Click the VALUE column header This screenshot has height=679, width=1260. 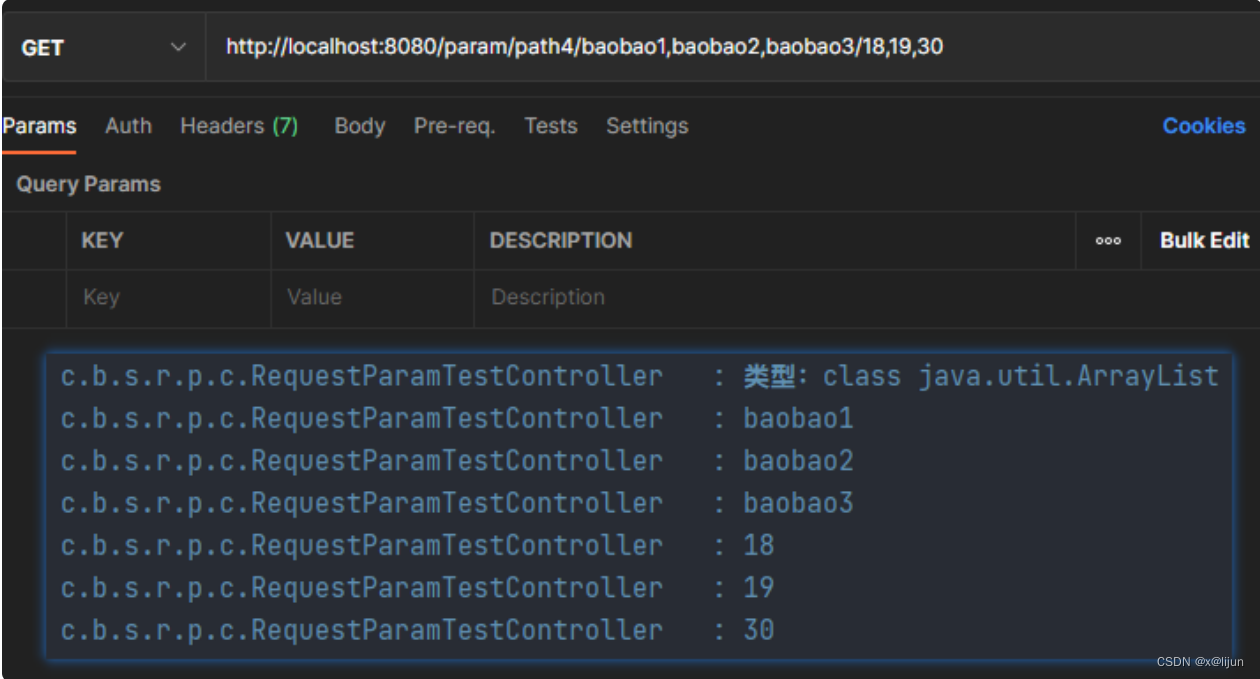[319, 240]
